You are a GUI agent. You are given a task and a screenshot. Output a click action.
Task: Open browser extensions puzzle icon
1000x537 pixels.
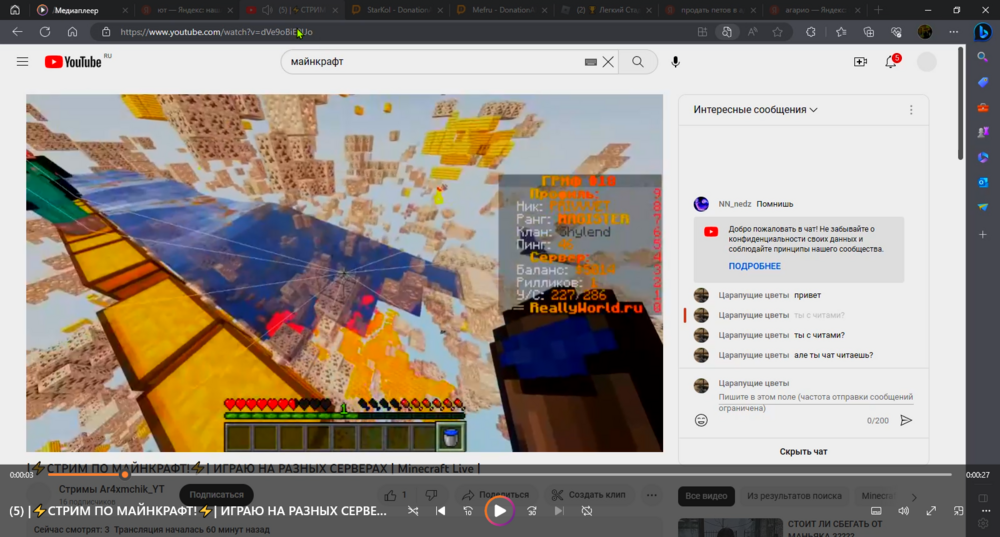click(x=811, y=32)
